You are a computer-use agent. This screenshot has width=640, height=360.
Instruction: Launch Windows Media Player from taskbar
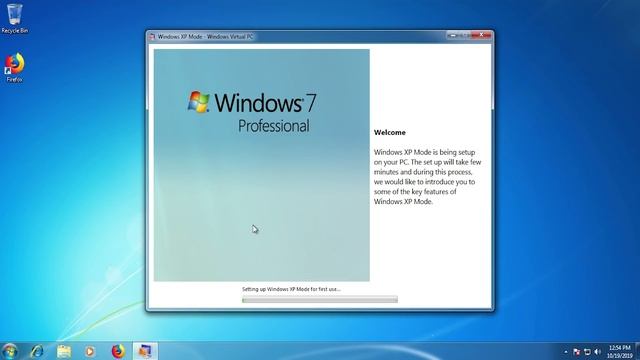point(90,351)
